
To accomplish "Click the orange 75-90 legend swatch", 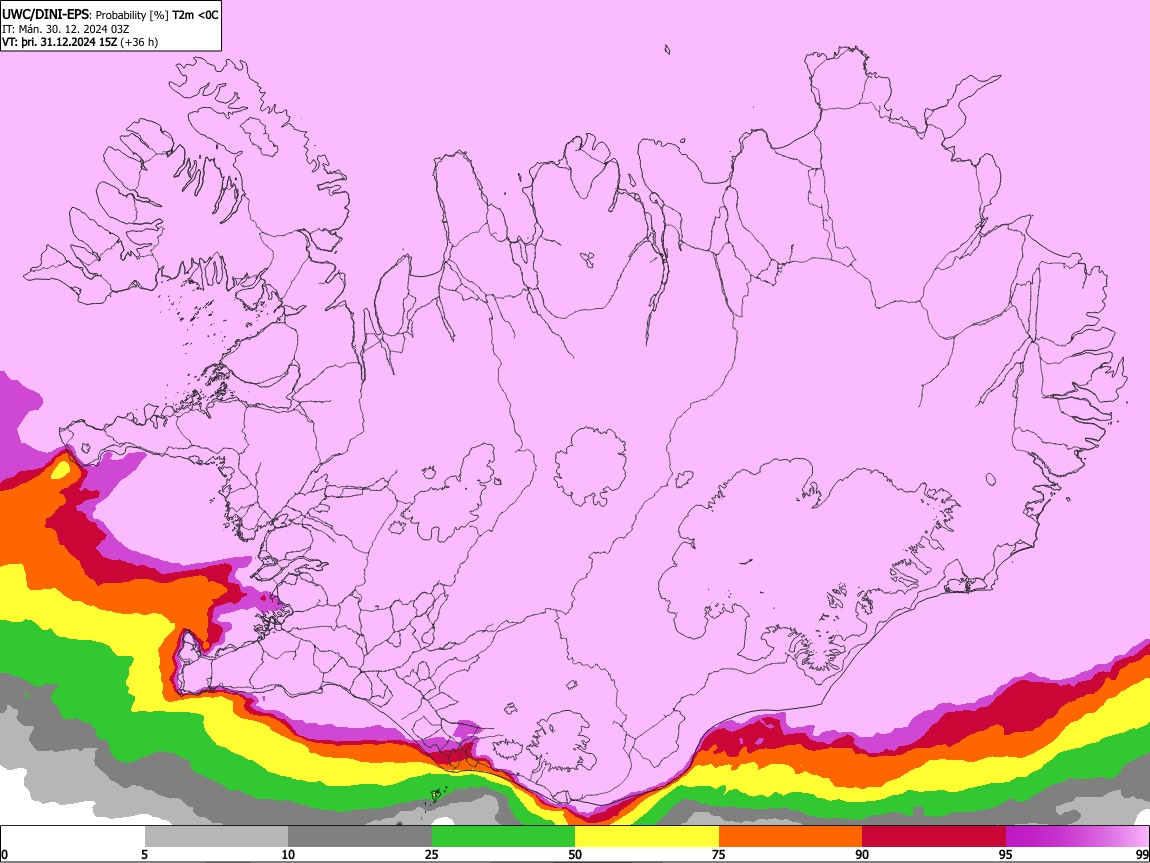I will click(791, 837).
